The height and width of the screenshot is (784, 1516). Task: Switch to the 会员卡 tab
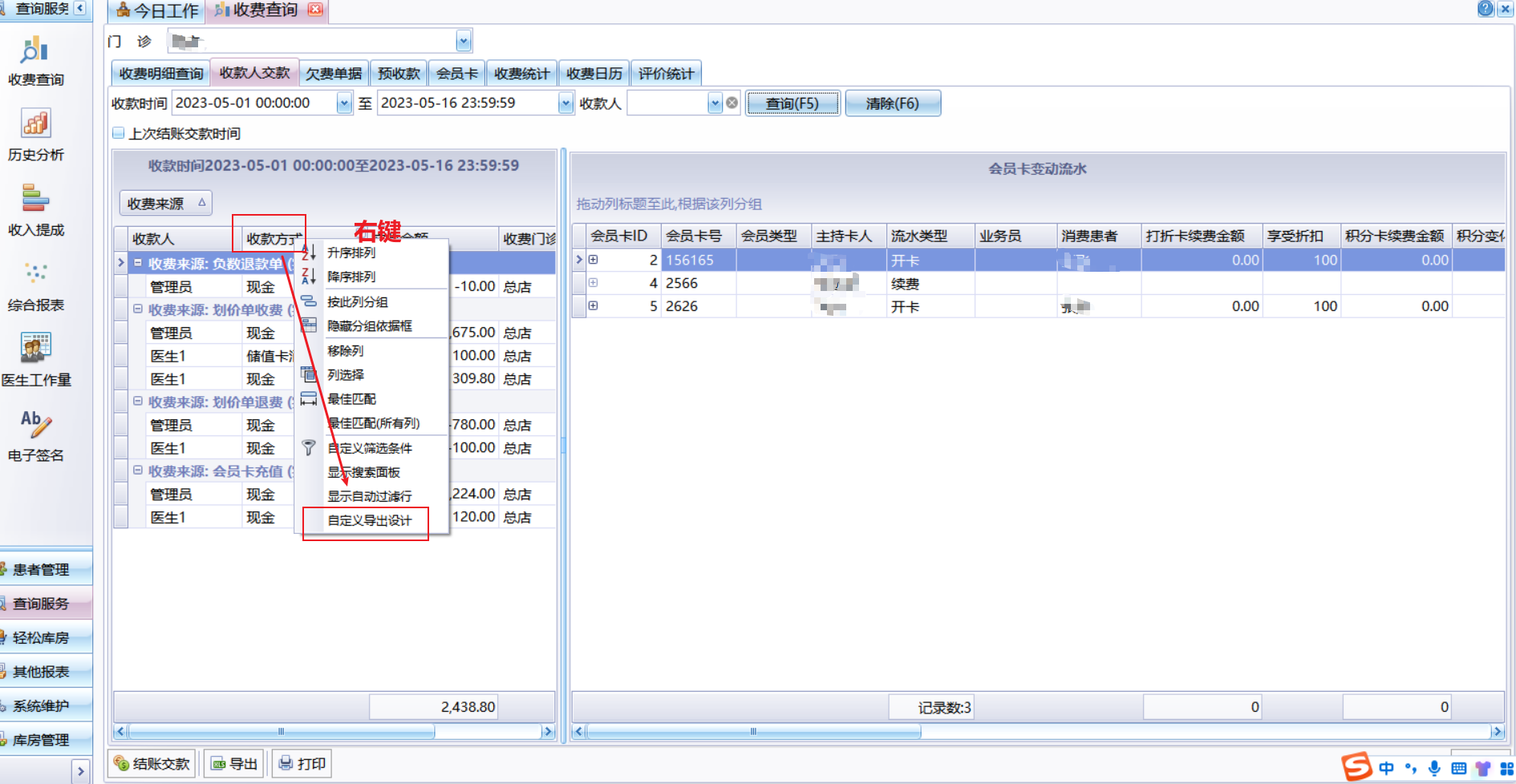click(x=457, y=73)
